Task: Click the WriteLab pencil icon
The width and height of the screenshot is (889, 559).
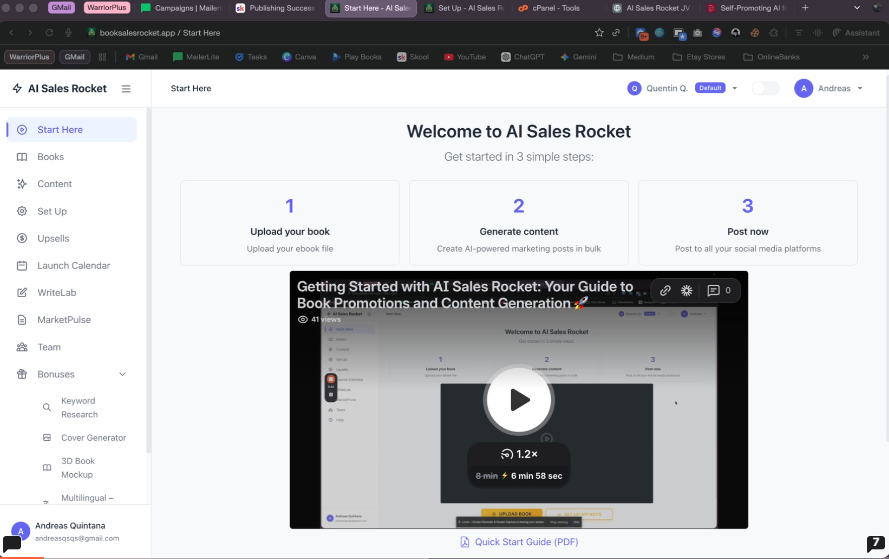Action: point(22,293)
